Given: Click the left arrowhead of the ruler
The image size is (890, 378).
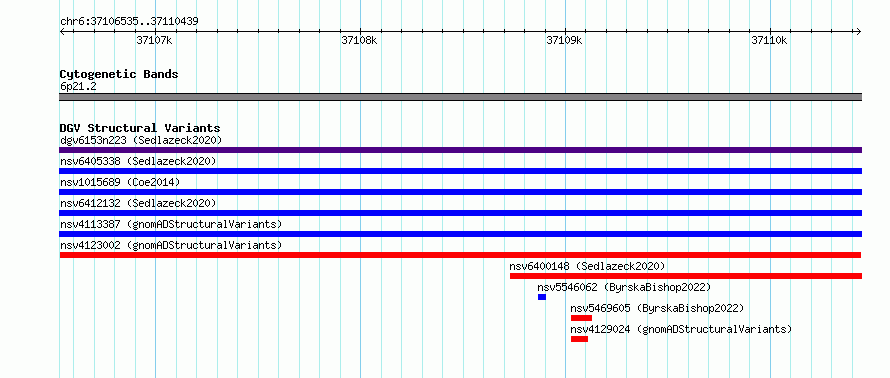Looking at the screenshot, I should click(x=62, y=31).
